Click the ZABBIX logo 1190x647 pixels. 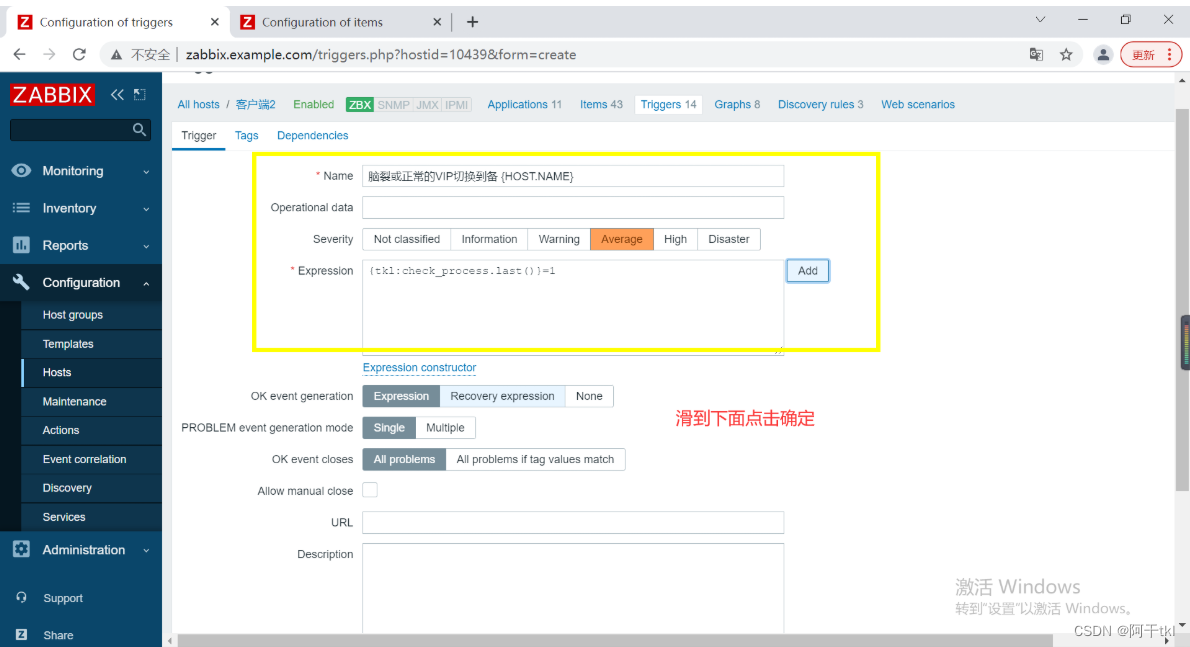[52, 95]
